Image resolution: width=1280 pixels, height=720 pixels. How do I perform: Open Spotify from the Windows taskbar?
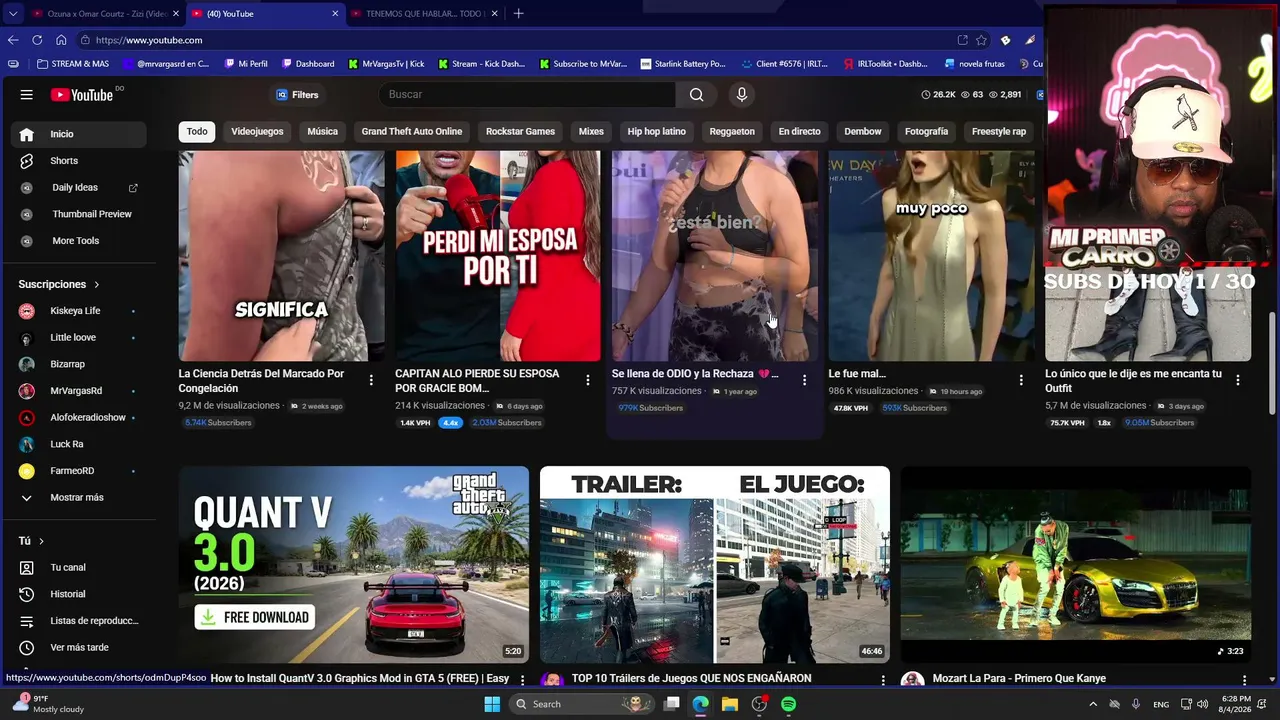pos(788,704)
